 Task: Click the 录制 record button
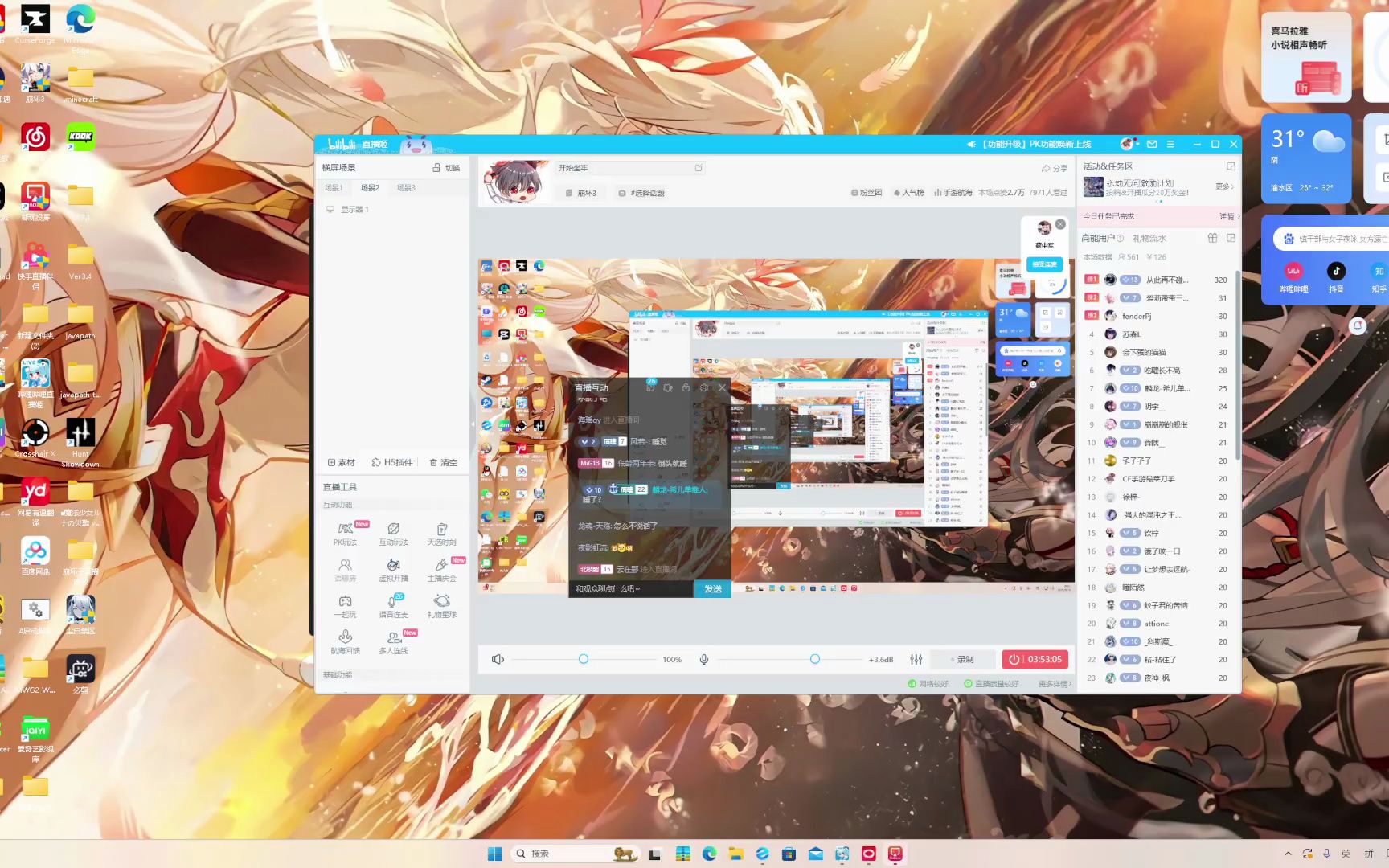pyautogui.click(x=962, y=659)
